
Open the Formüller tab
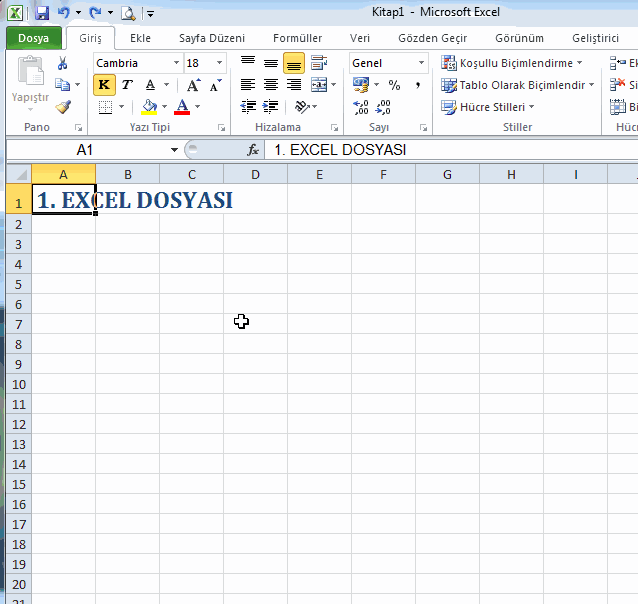tap(297, 38)
